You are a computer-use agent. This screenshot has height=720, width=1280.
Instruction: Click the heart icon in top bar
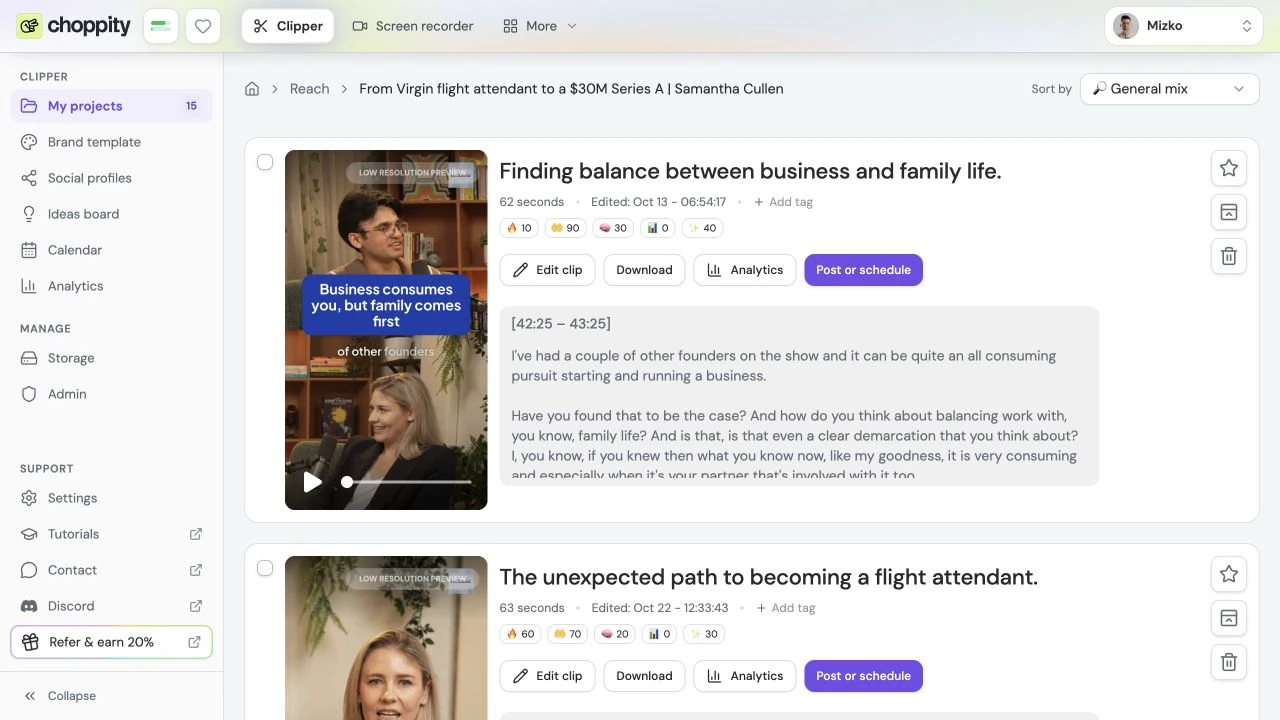tap(203, 26)
